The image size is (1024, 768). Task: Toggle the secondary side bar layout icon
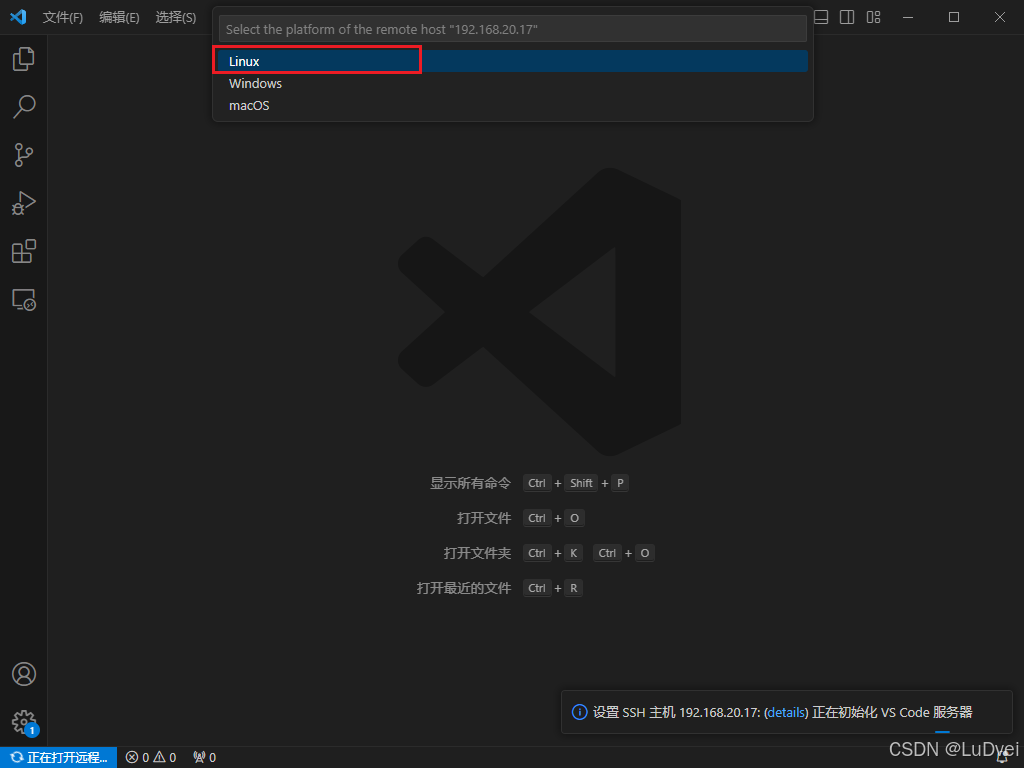[x=847, y=17]
